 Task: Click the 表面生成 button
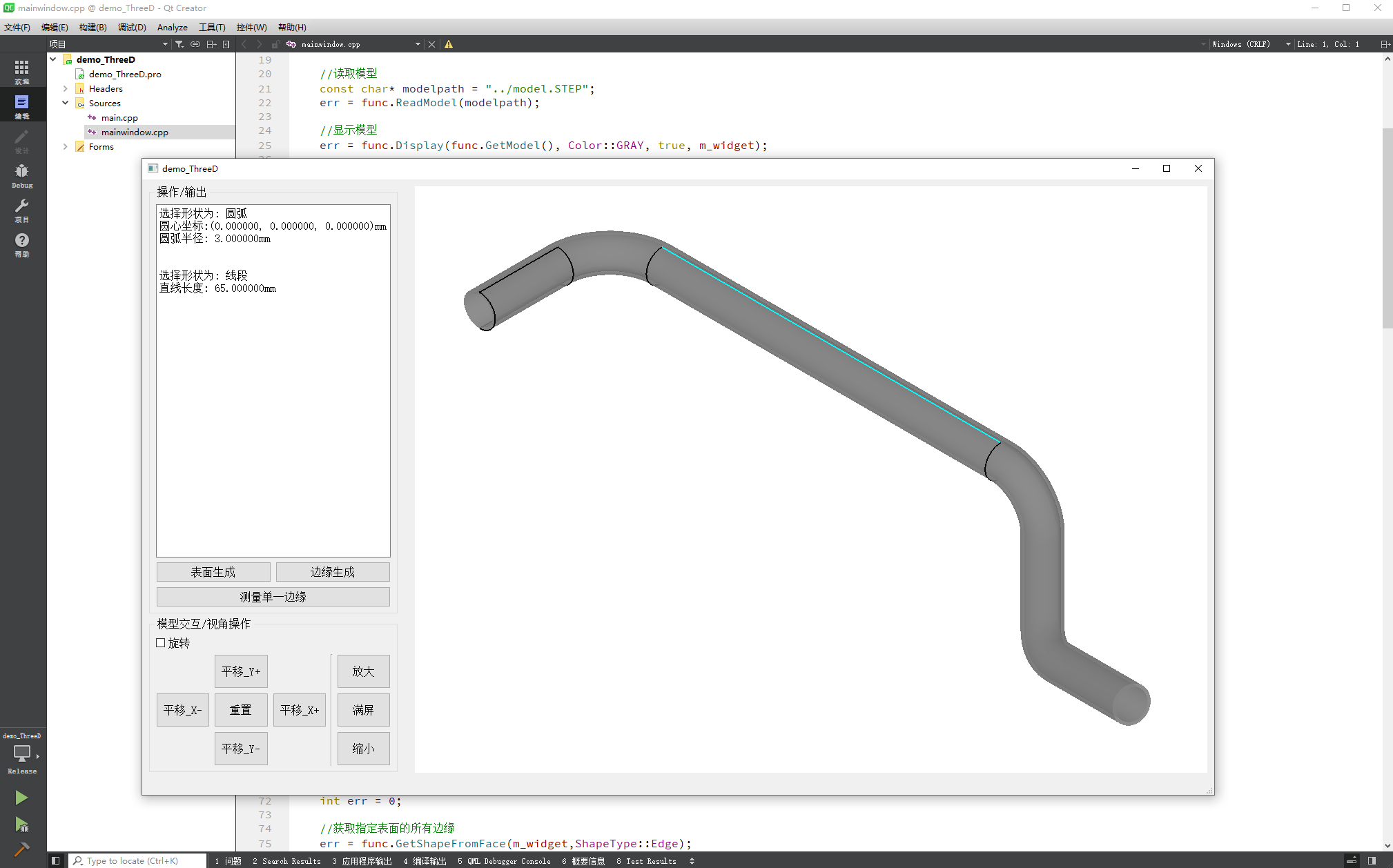click(213, 572)
